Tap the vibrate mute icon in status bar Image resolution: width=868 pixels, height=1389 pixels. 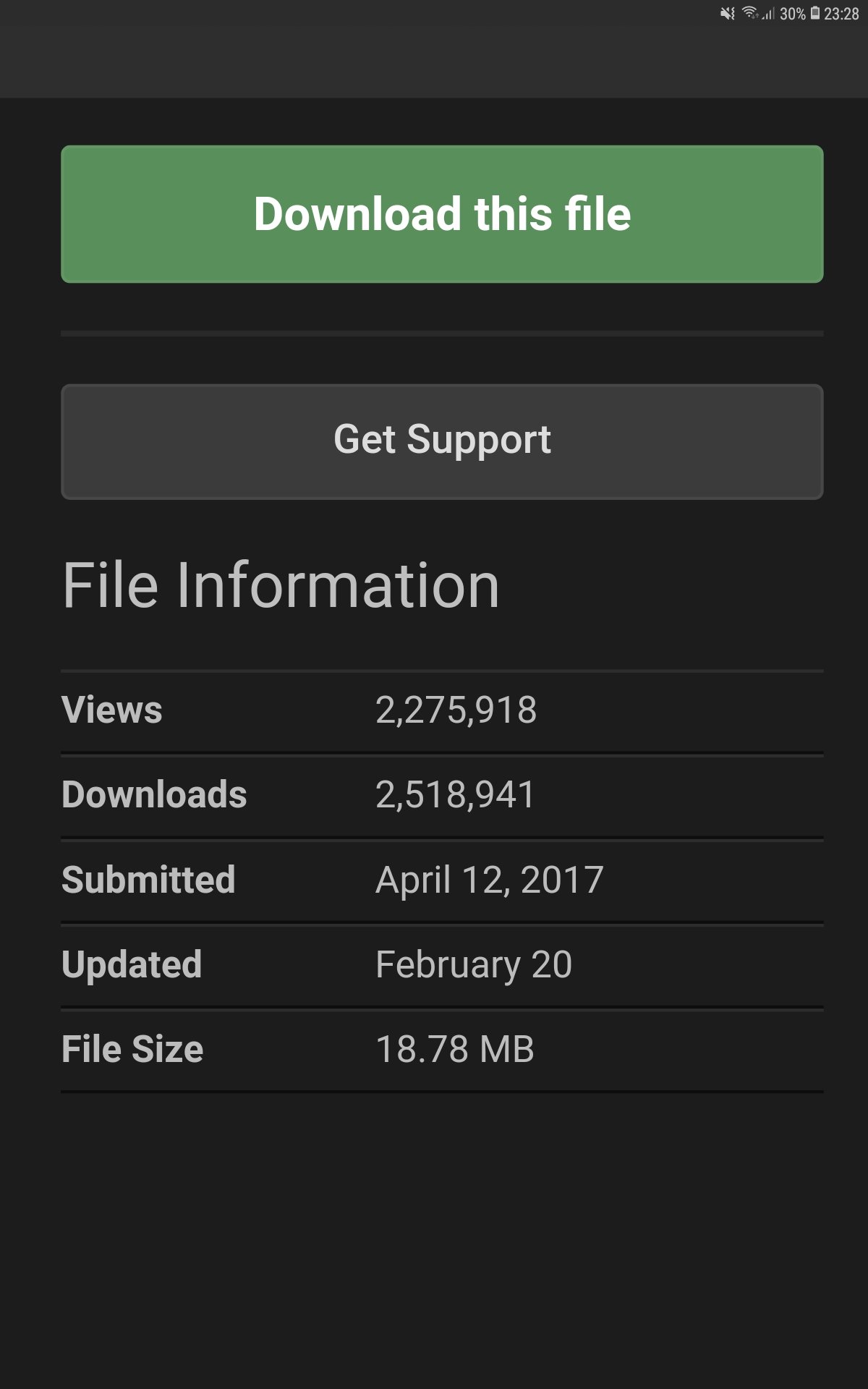728,14
